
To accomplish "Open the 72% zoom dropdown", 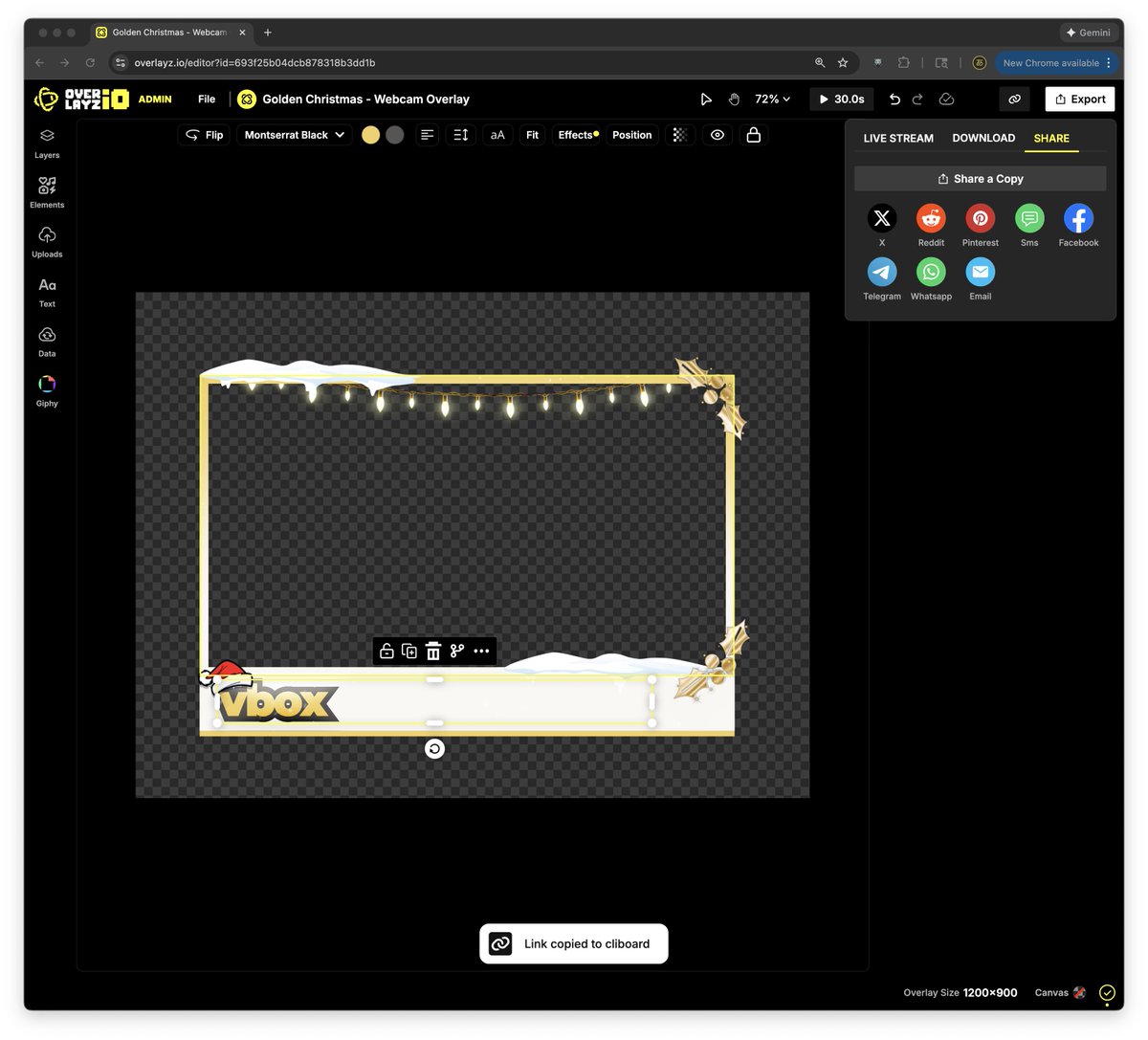I will pyautogui.click(x=773, y=100).
